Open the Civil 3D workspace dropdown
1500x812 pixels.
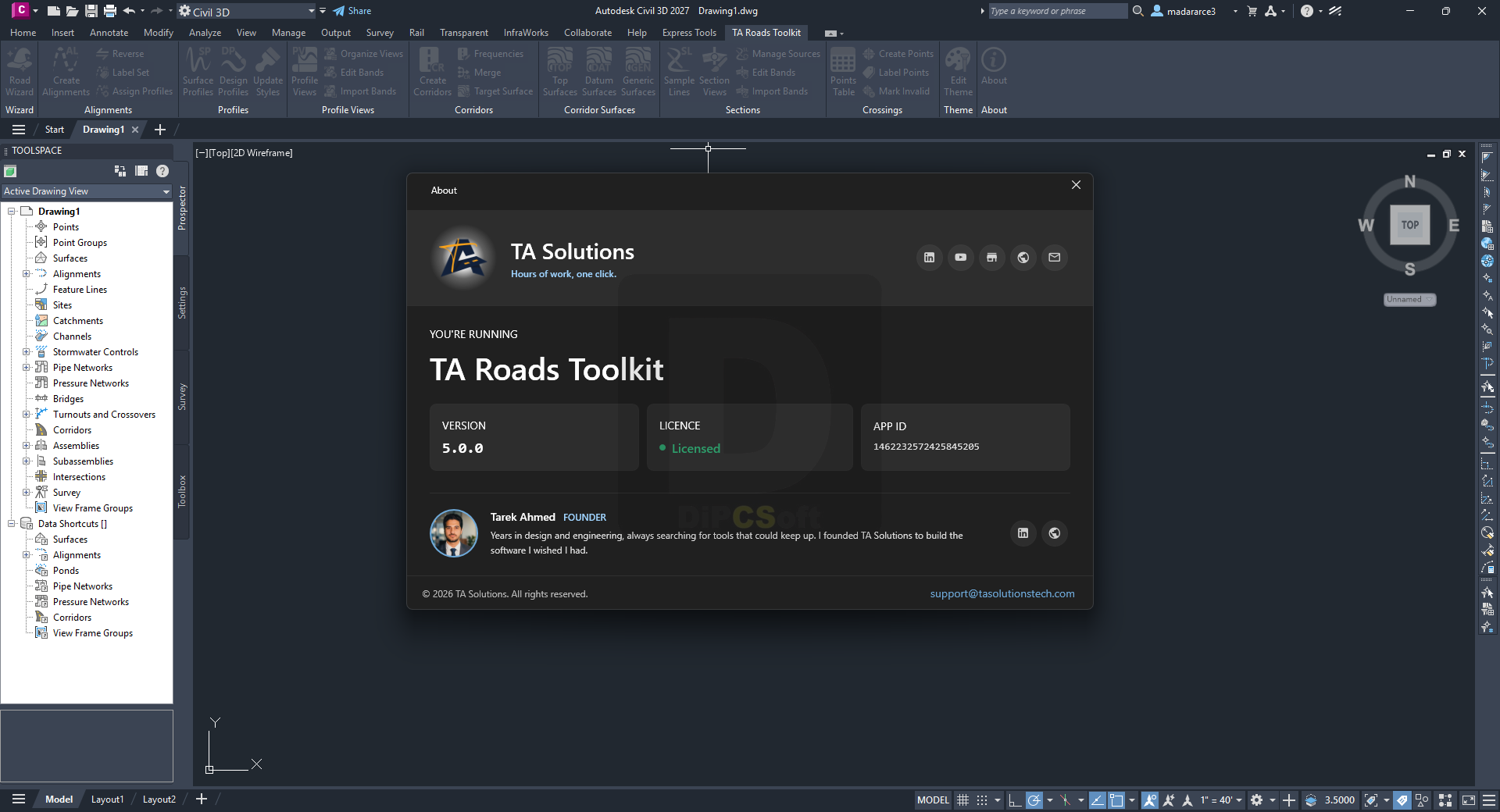pyautogui.click(x=247, y=12)
